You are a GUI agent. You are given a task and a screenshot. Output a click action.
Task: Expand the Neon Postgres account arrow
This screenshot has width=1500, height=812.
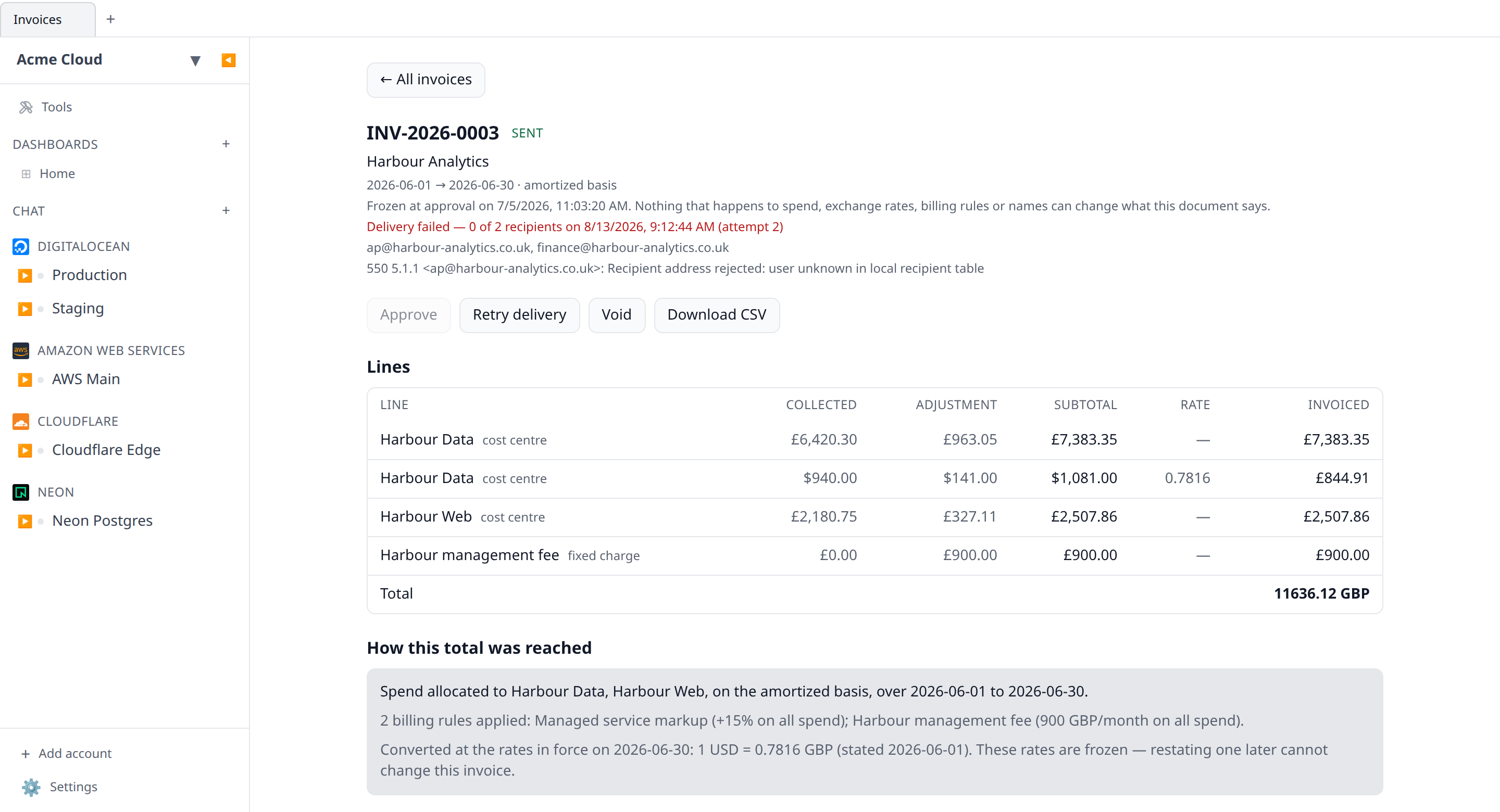pos(24,521)
